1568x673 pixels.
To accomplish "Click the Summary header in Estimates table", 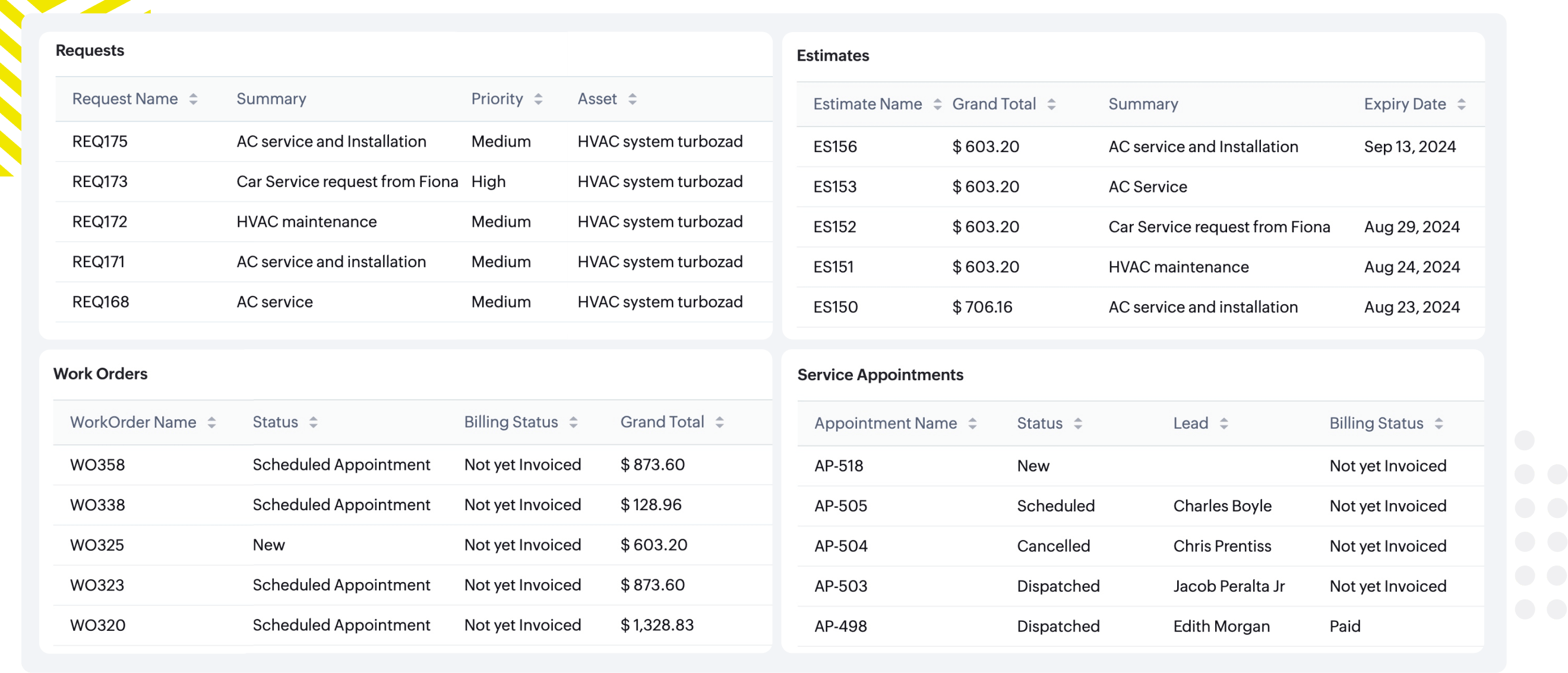I will (1143, 105).
